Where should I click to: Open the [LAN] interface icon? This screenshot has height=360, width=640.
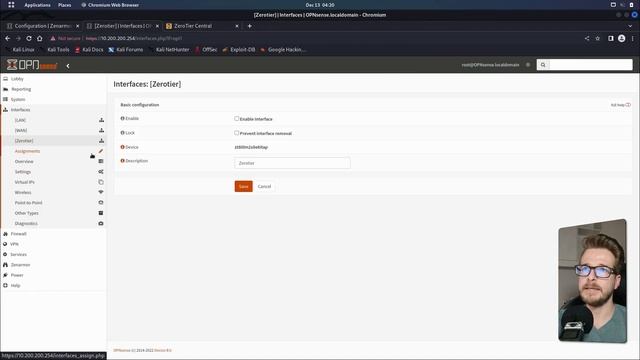point(101,120)
